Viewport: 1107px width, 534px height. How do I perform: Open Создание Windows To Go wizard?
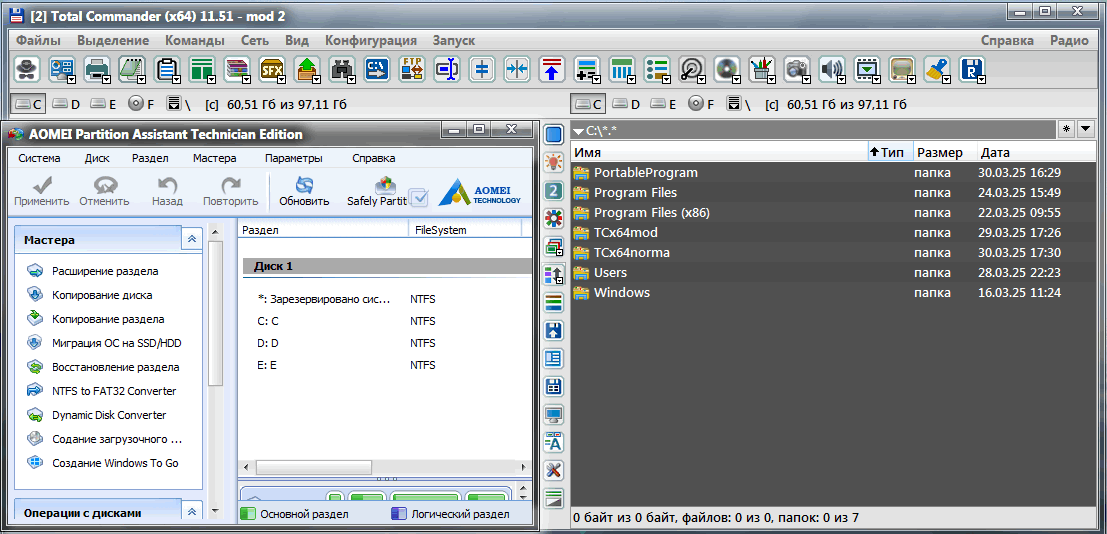coord(115,463)
